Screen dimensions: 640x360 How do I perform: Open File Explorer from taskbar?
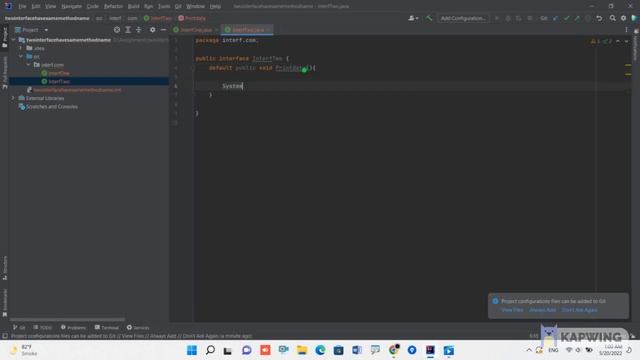[302, 350]
